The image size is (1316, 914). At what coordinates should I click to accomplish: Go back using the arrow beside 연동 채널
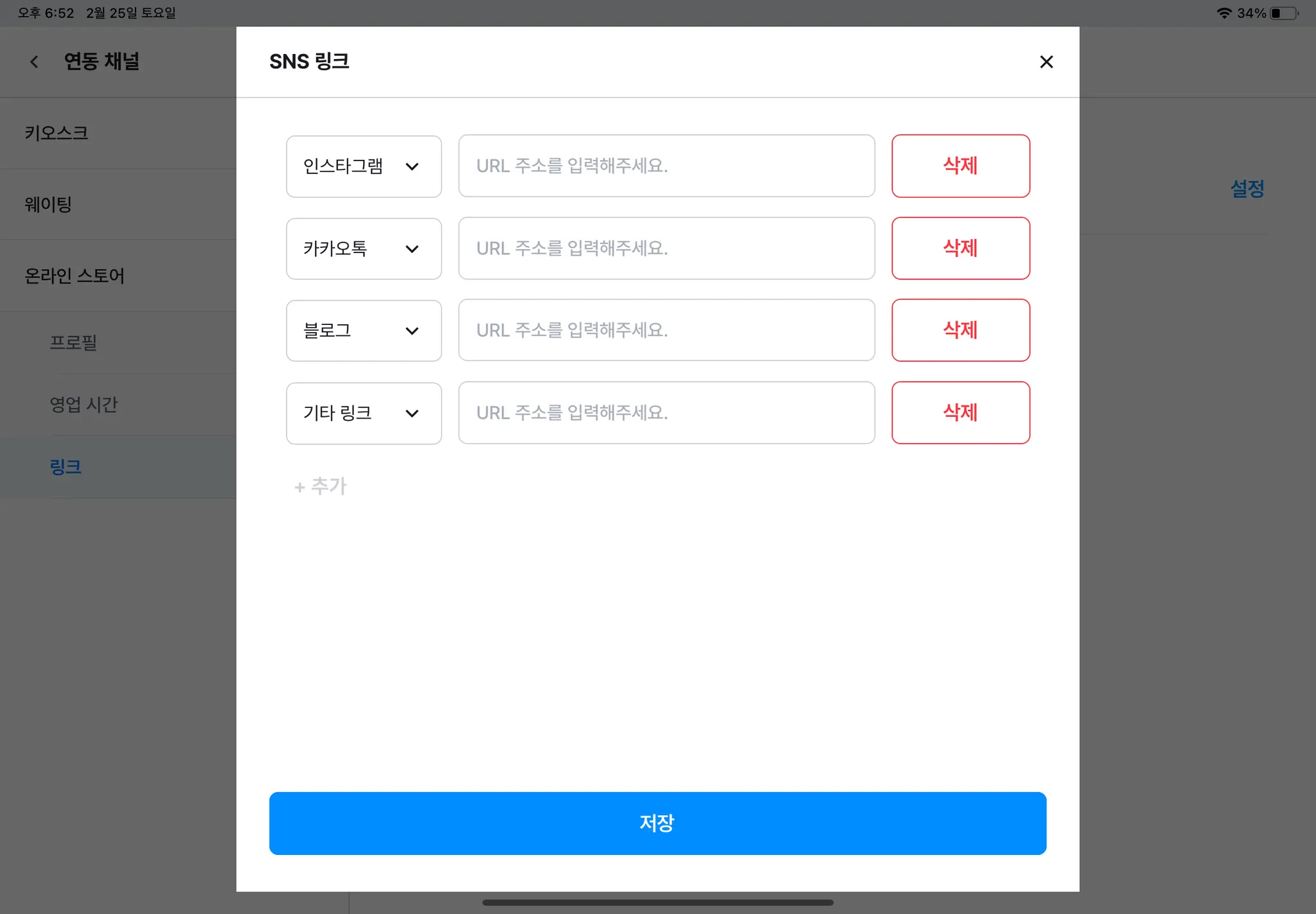pyautogui.click(x=34, y=62)
